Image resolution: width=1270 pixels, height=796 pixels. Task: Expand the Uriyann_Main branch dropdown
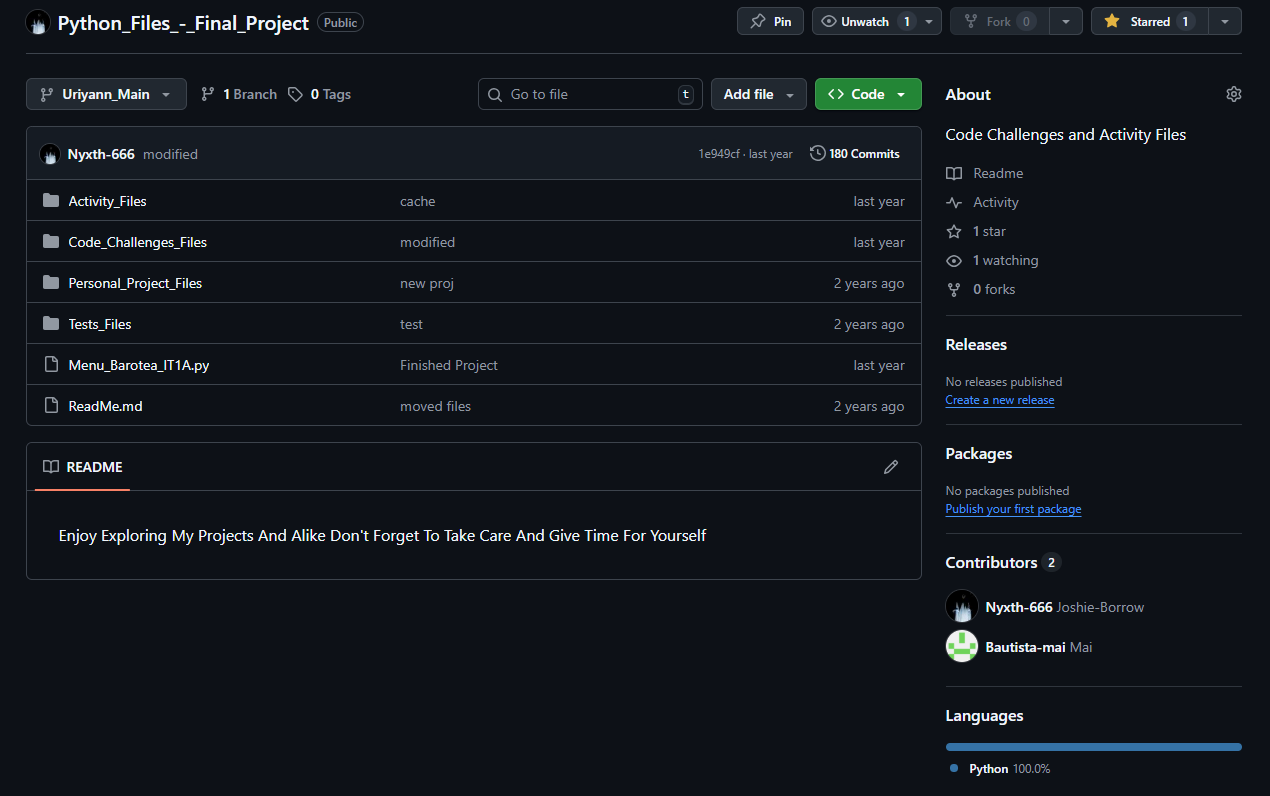pyautogui.click(x=106, y=94)
